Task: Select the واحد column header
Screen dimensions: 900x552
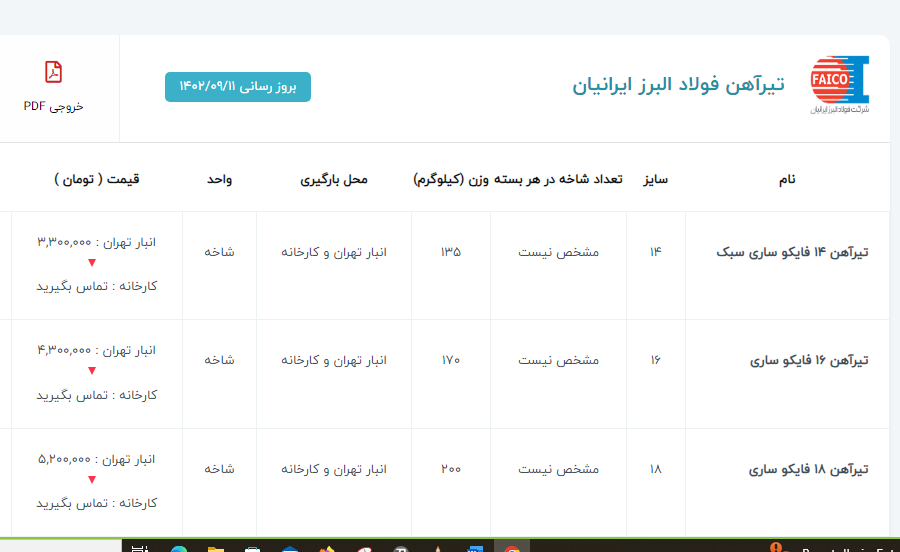Action: pyautogui.click(x=220, y=180)
